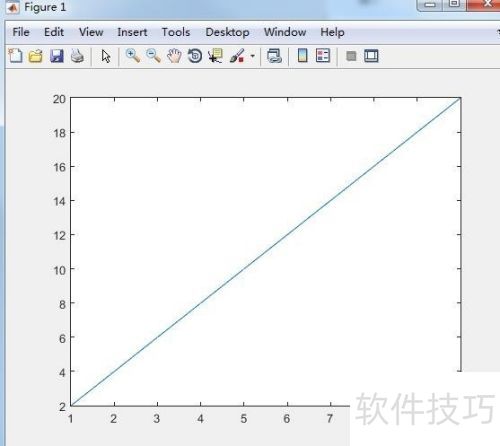Image resolution: width=500 pixels, height=446 pixels.
Task: Click the plotted diagonal line in the axes
Action: pos(266,252)
